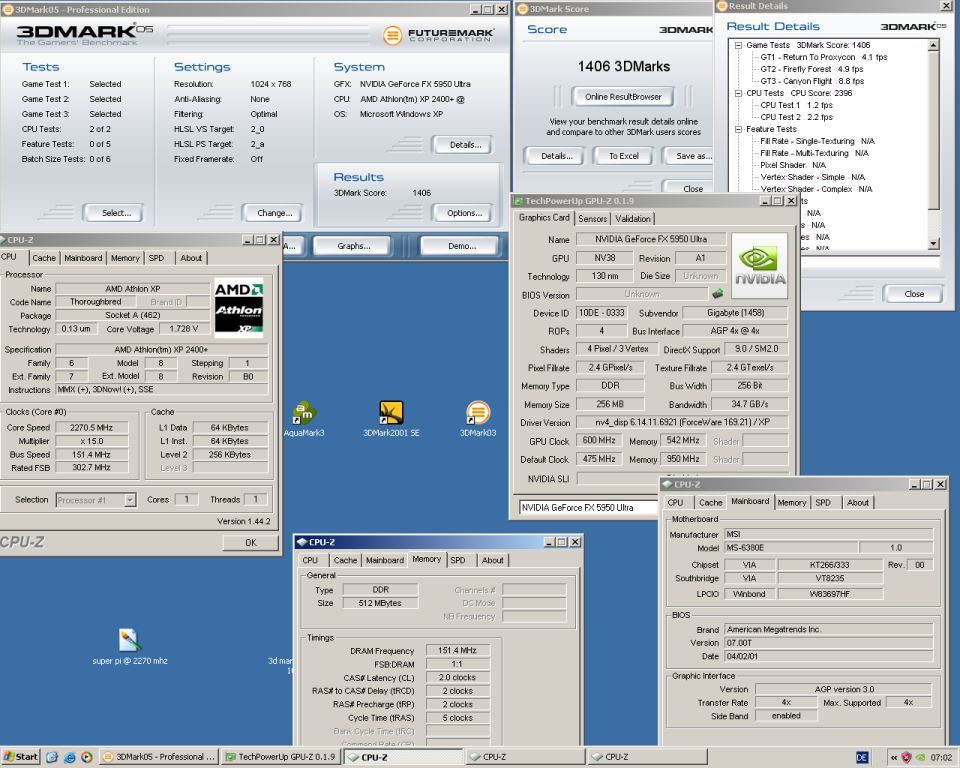The width and height of the screenshot is (960, 768).
Task: Click the NVIDIA logo in GPU-Z
Action: 759,266
